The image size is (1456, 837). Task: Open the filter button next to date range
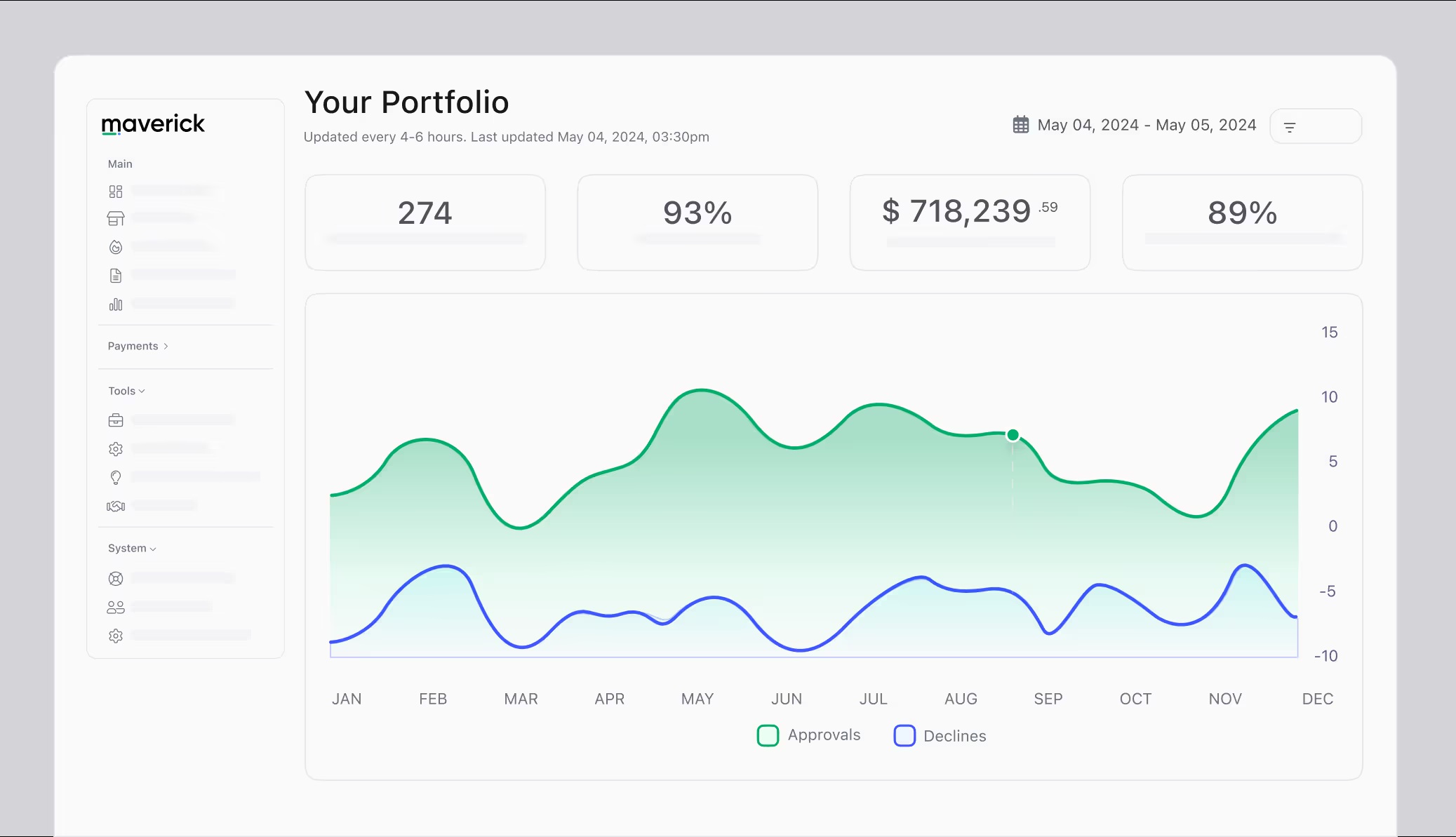click(x=1316, y=126)
